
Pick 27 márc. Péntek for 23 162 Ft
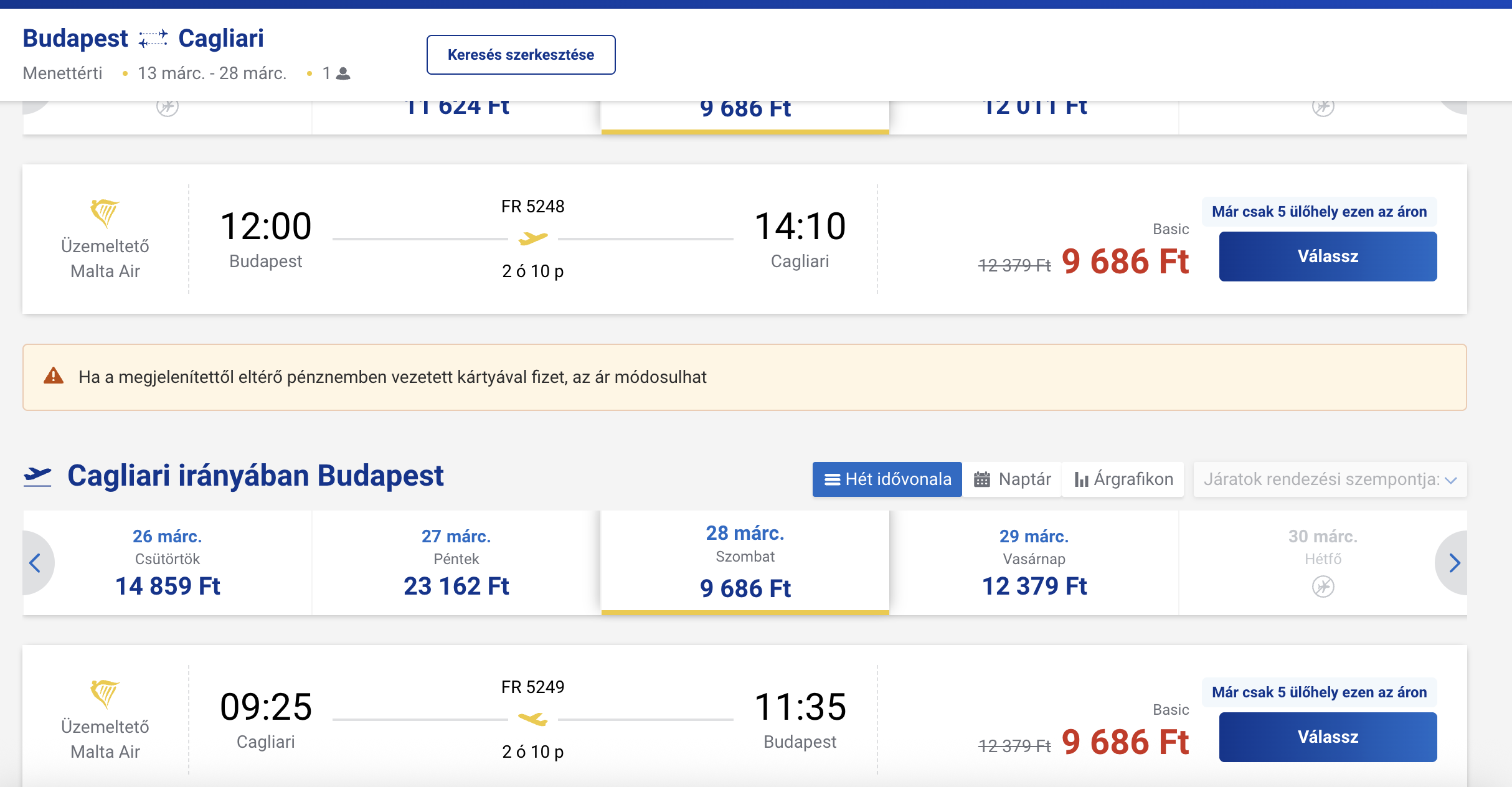point(456,562)
